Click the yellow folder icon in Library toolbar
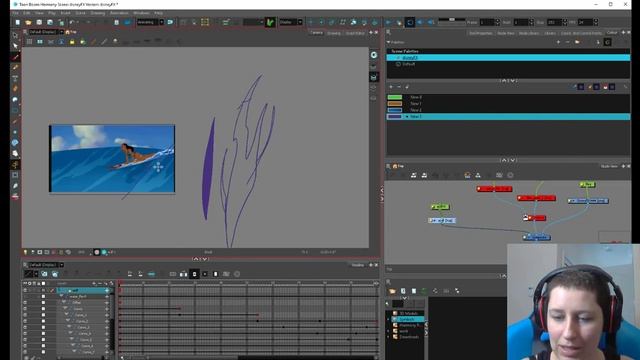The width and height of the screenshot is (640, 360). (392, 291)
